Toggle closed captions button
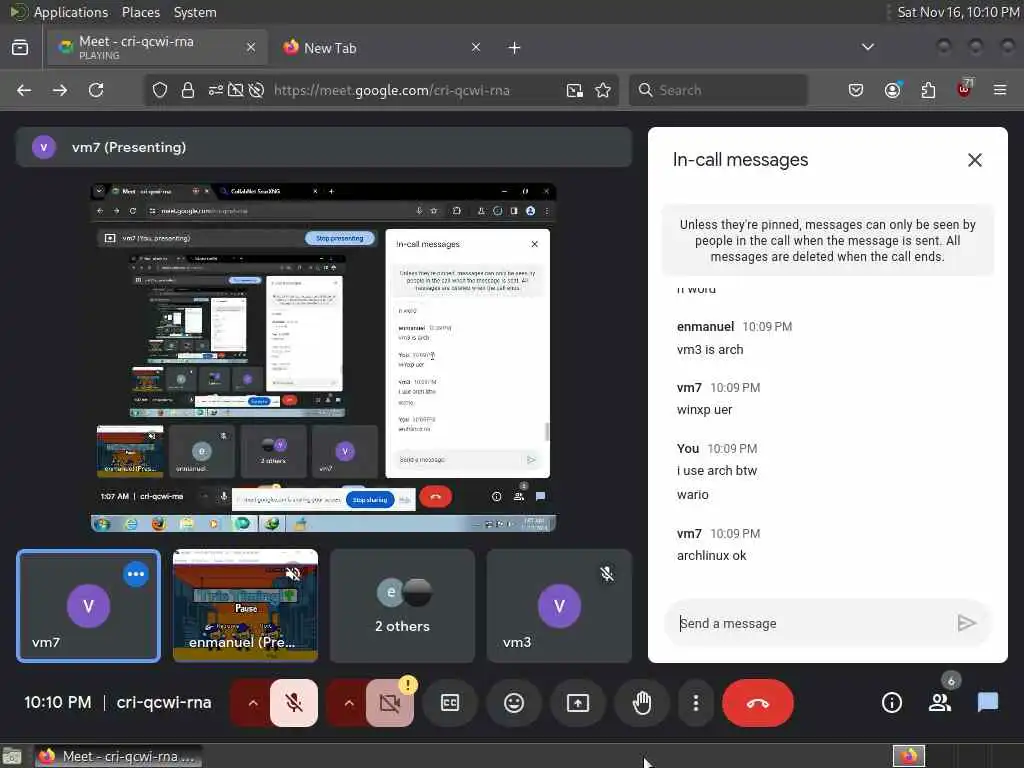The height and width of the screenshot is (768, 1024). 450,703
